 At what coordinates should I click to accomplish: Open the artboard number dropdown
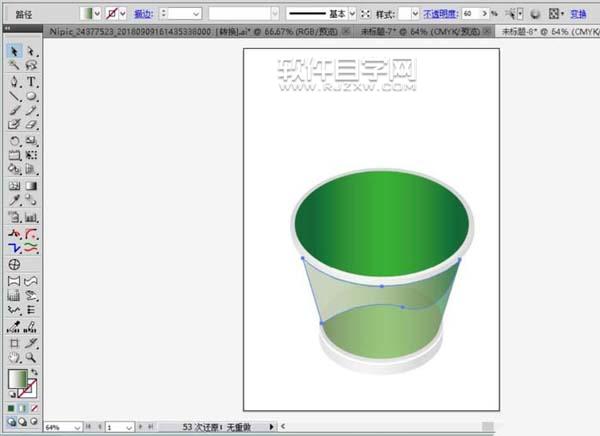[x=129, y=427]
